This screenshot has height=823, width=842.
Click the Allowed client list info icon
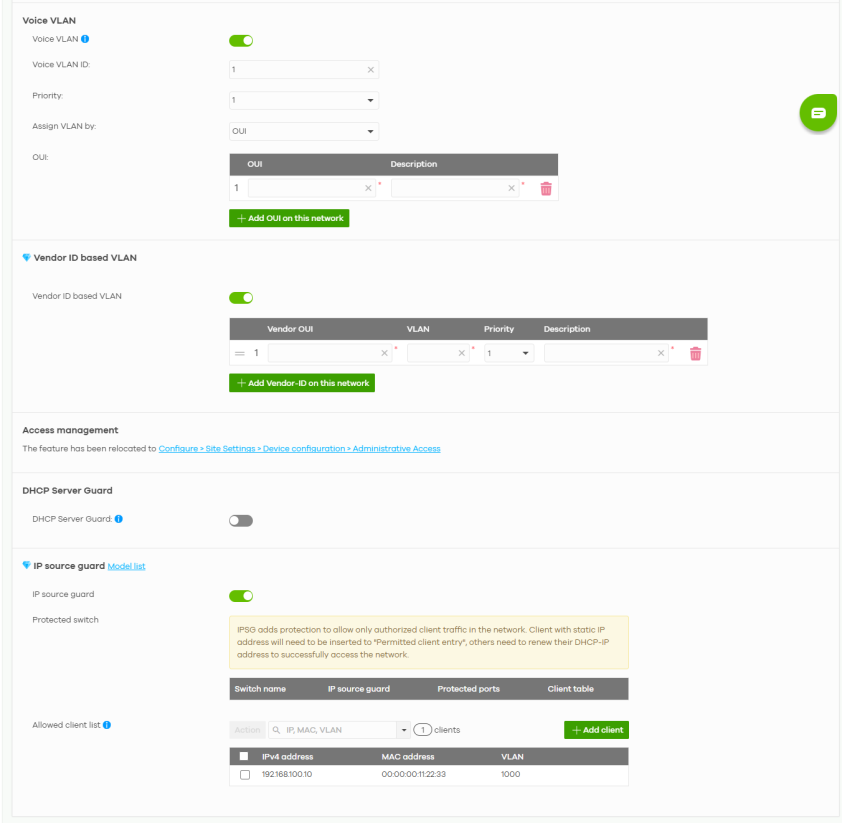tap(107, 725)
